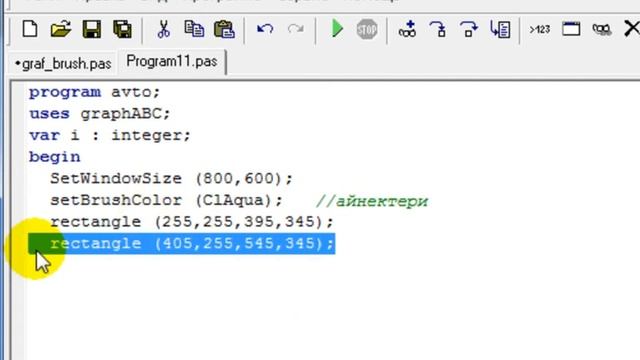Screen dimensions: 640x360
Task: Click the step over debug icon
Action: 469,29
